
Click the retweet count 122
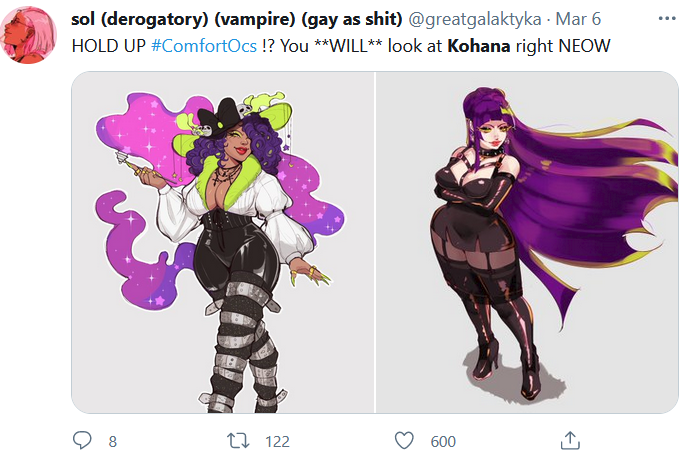(x=277, y=441)
